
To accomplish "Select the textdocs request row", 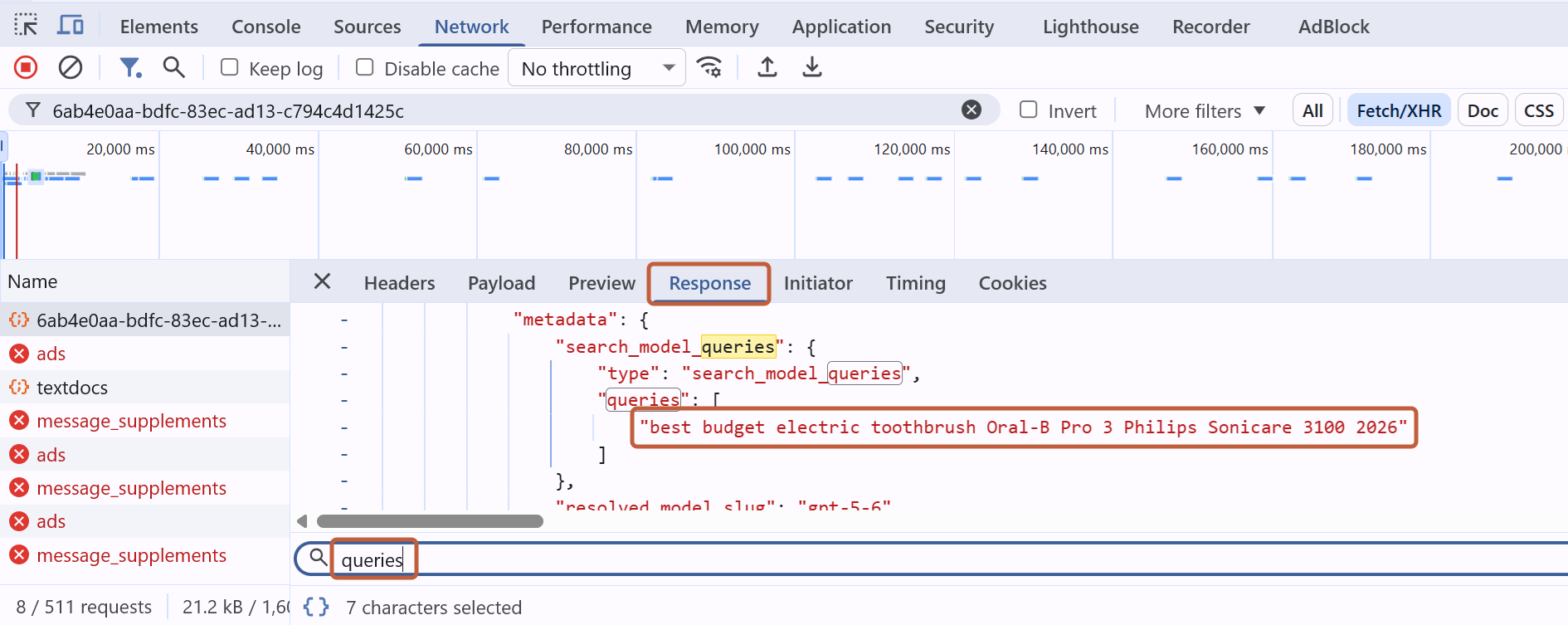I will [145, 388].
